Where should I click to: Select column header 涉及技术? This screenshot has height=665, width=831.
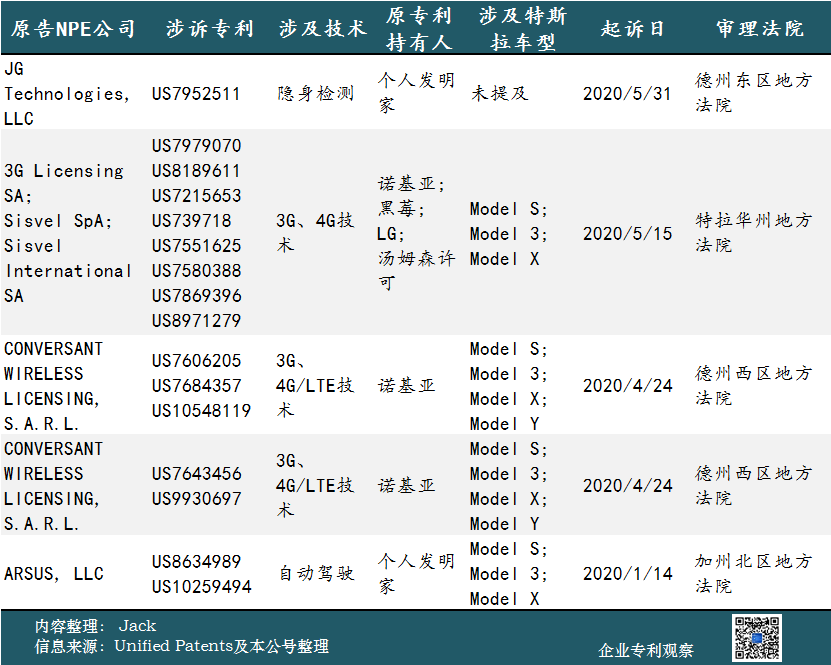click(323, 29)
